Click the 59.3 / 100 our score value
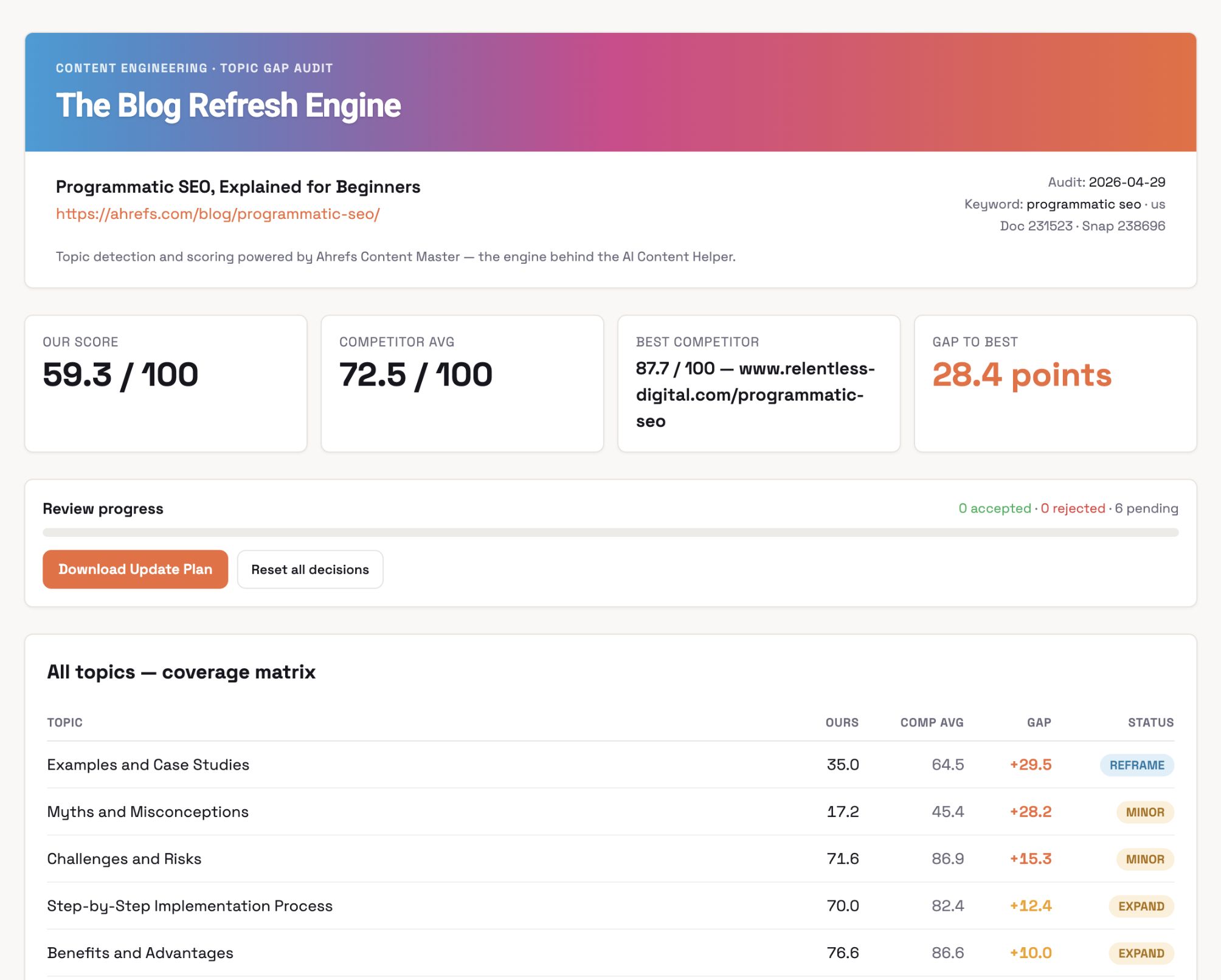The height and width of the screenshot is (980, 1221). click(120, 374)
